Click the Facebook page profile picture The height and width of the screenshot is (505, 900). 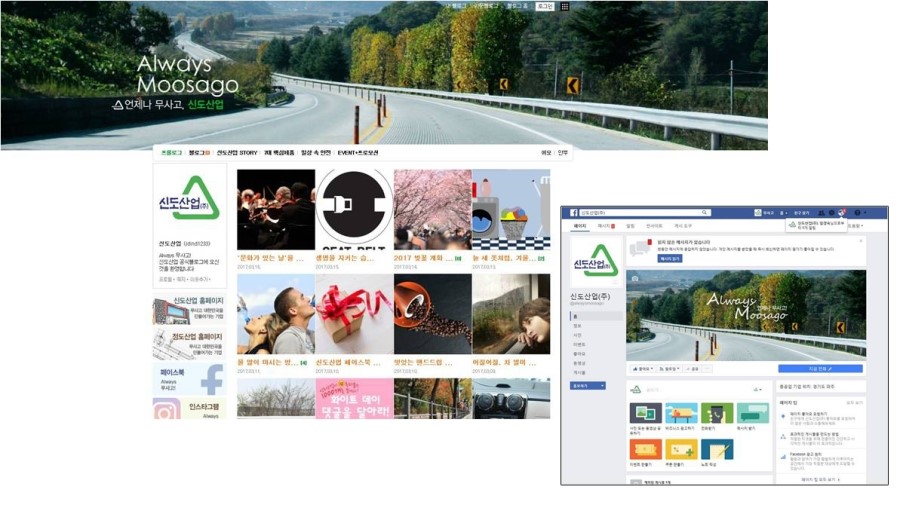(x=595, y=263)
